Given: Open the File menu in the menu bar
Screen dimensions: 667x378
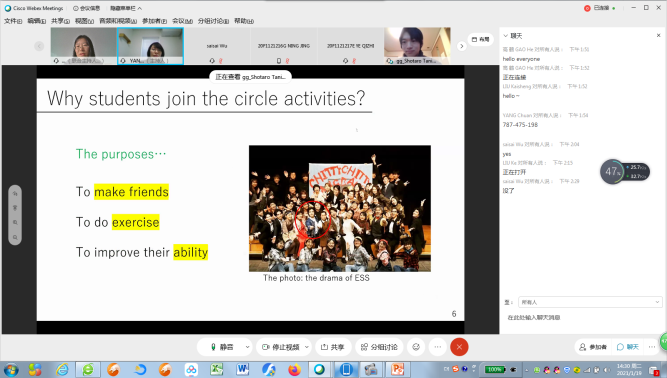Looking at the screenshot, I should (13, 21).
